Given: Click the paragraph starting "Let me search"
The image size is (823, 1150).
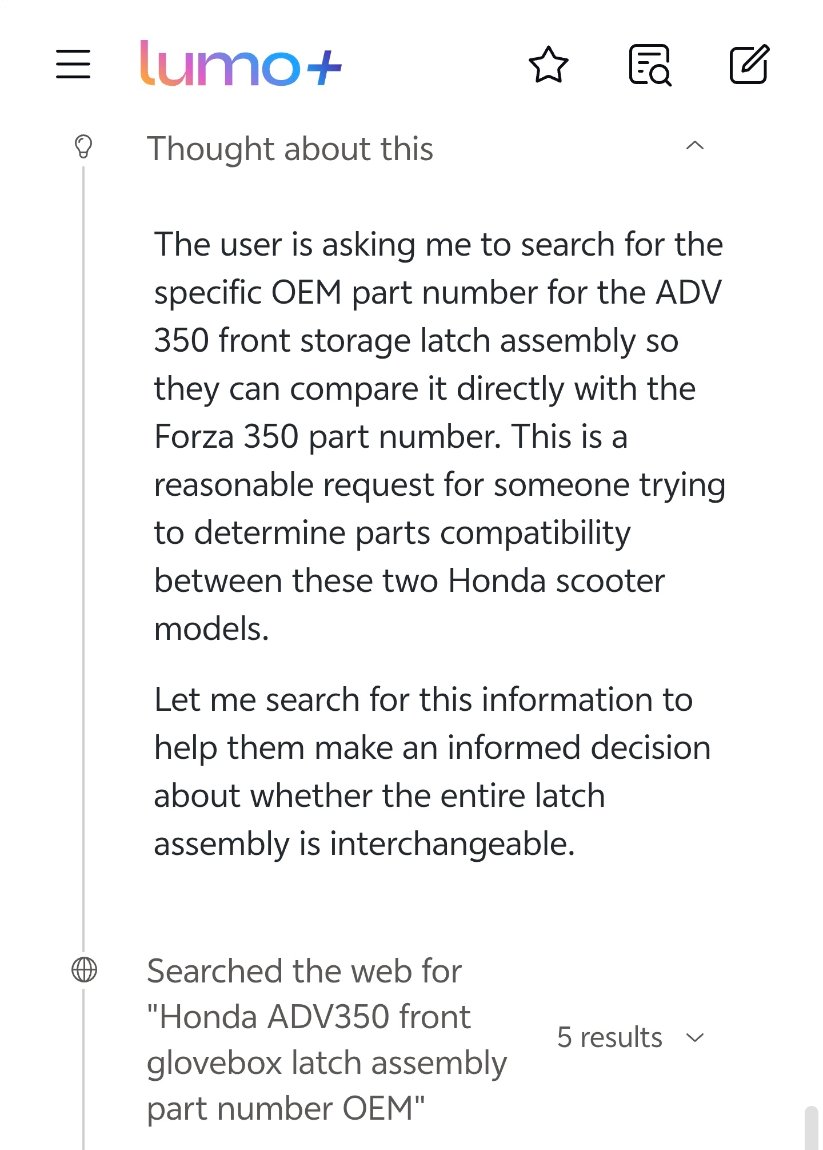Looking at the screenshot, I should pyautogui.click(x=432, y=771).
